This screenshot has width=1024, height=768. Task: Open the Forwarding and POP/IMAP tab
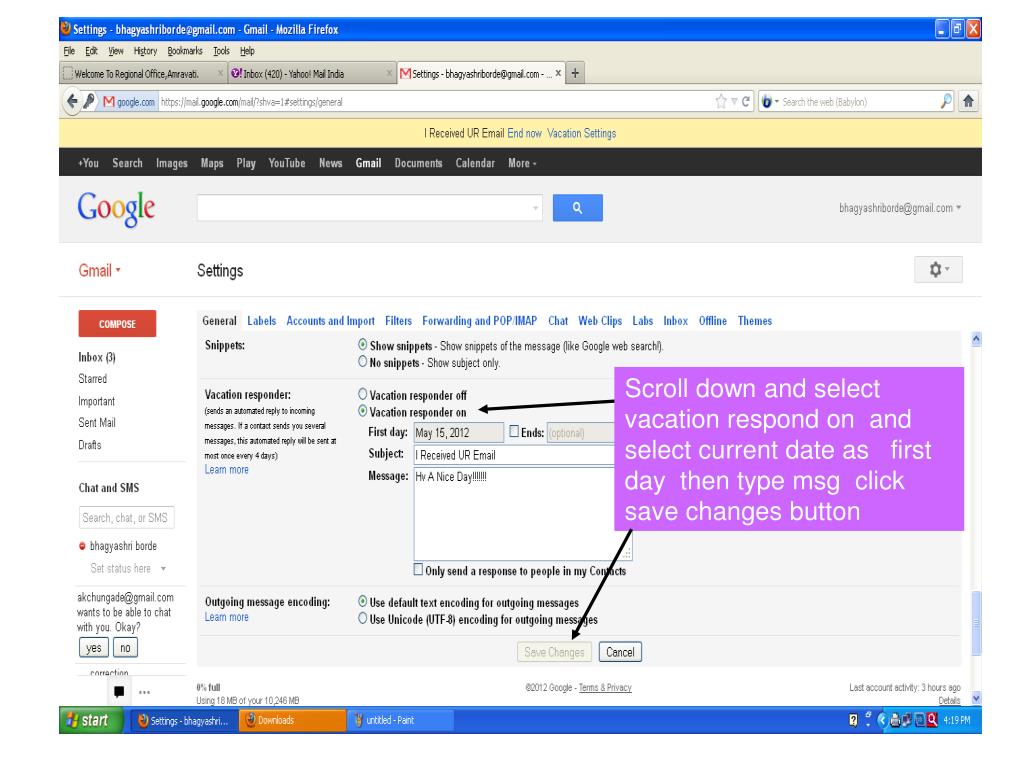[x=479, y=321]
